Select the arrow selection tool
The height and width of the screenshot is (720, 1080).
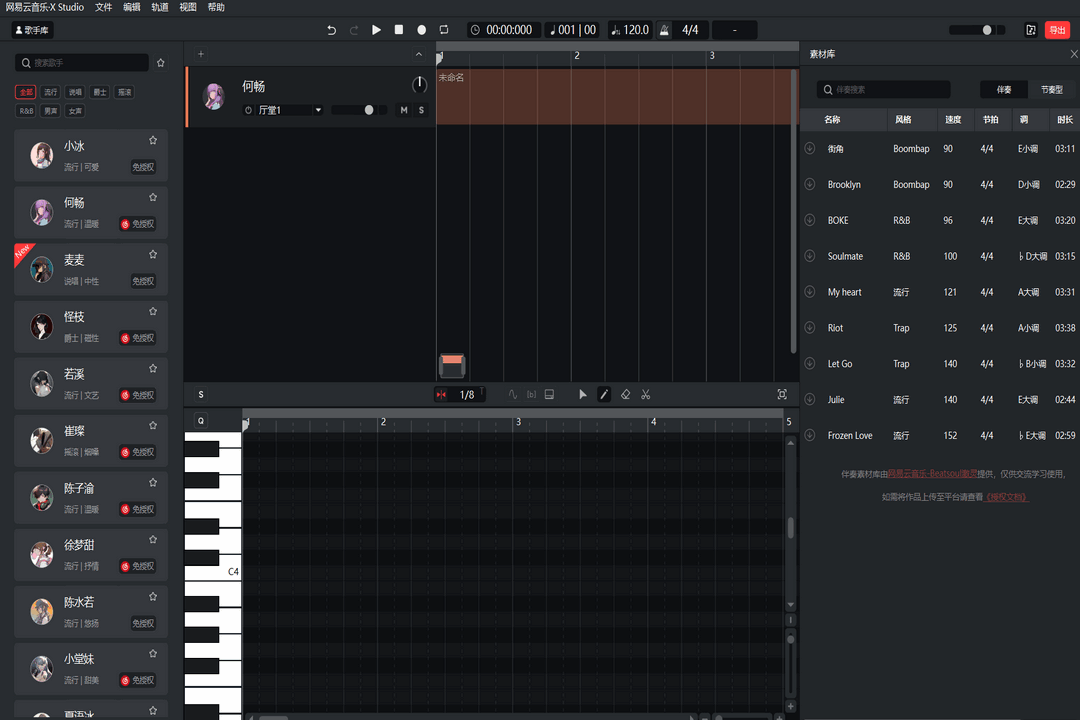point(583,394)
